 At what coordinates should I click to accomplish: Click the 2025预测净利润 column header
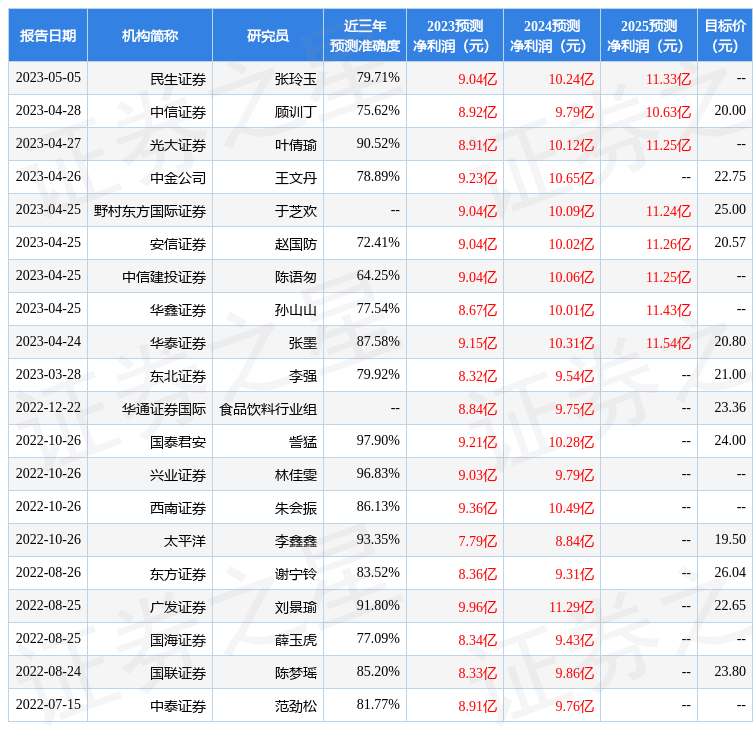click(649, 35)
